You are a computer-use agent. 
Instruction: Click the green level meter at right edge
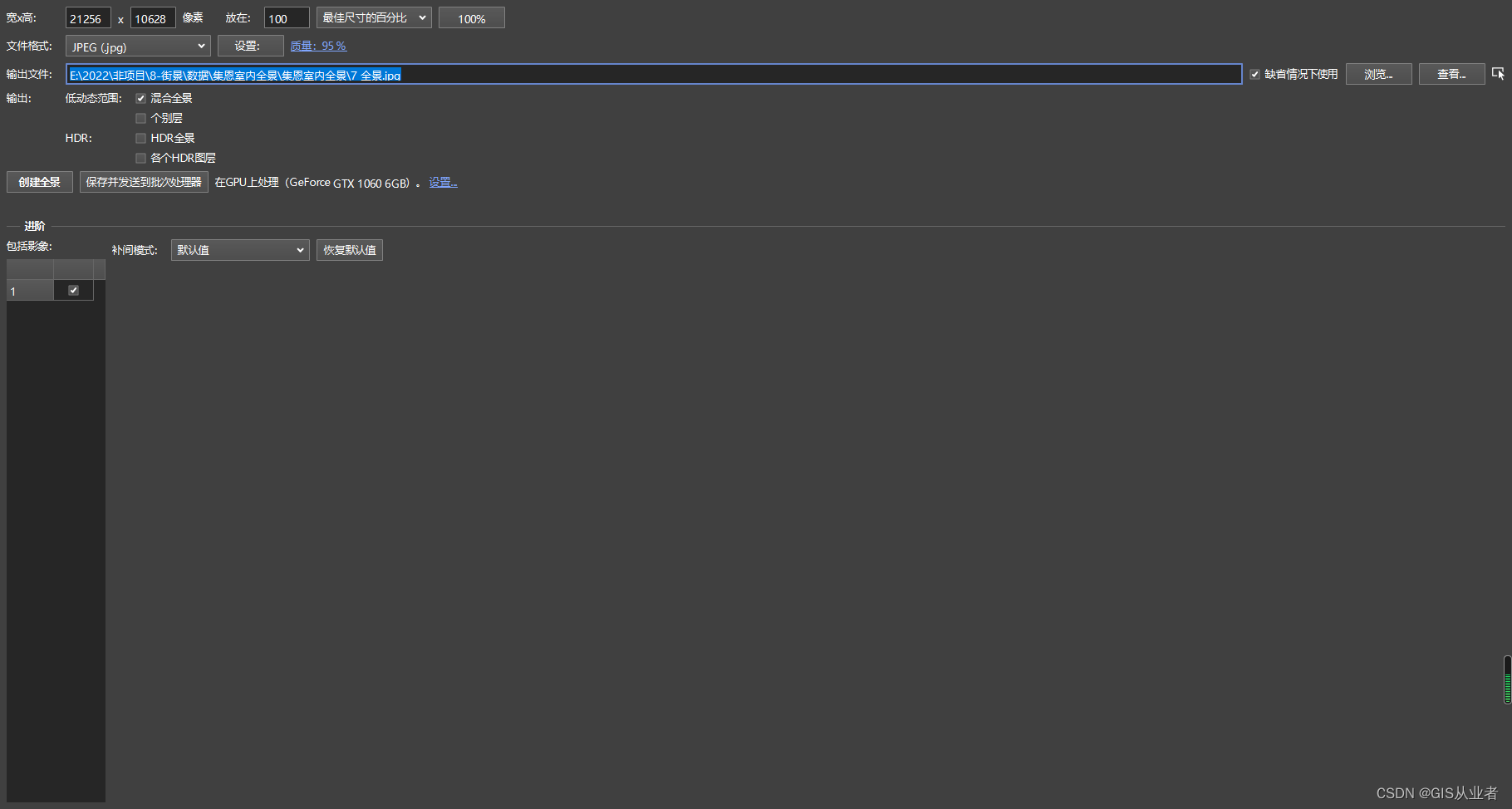click(x=1507, y=679)
